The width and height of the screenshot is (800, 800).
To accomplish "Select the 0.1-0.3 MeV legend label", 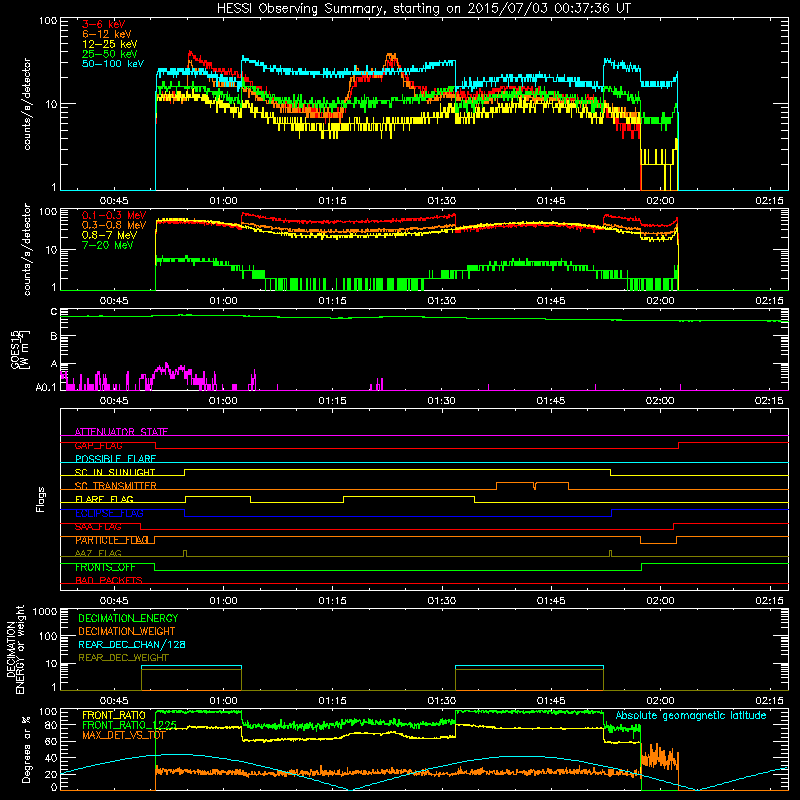I will [x=114, y=215].
